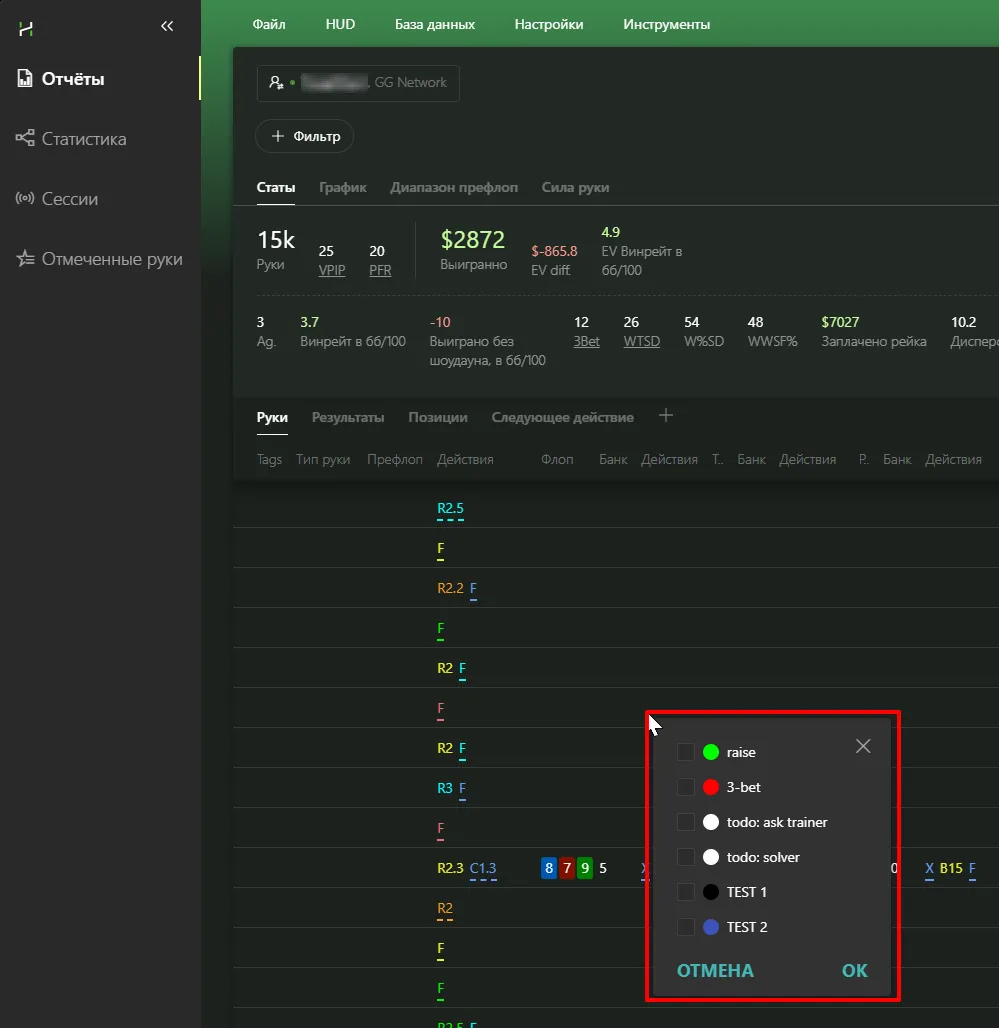Click the red 3-bet color dot
999x1028 pixels.
(711, 787)
